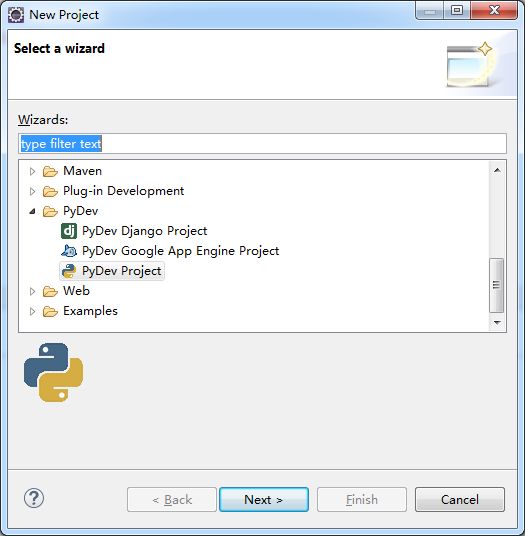The image size is (525, 536).
Task: Click the Next button
Action: (x=264, y=499)
